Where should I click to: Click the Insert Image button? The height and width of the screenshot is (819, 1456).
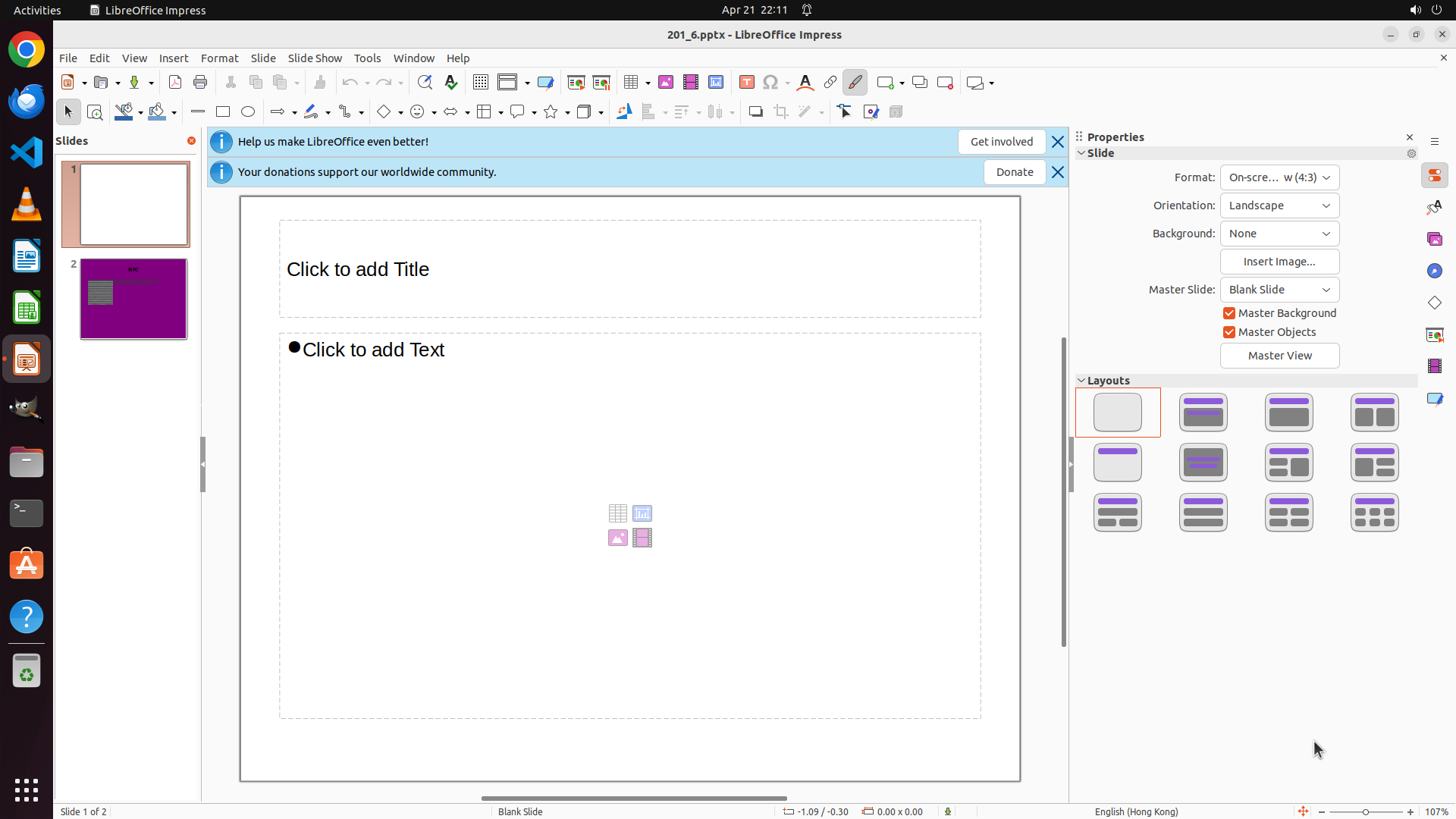pos(1279,262)
